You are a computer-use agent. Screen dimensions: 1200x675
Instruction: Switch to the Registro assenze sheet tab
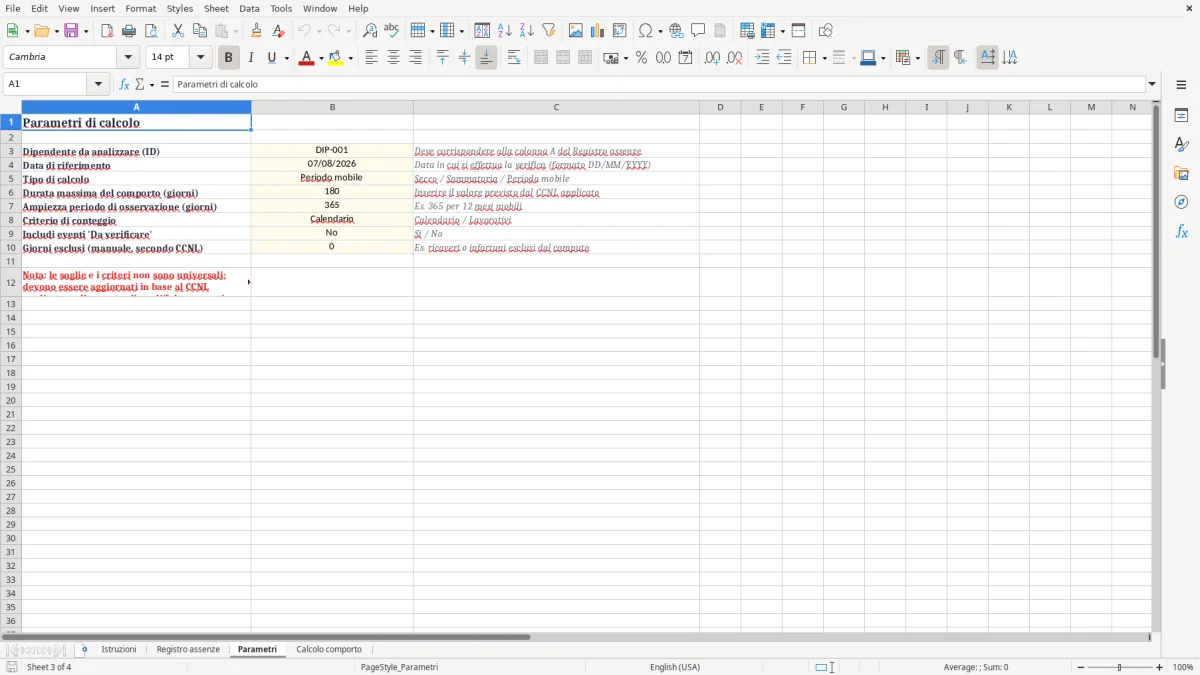click(188, 650)
